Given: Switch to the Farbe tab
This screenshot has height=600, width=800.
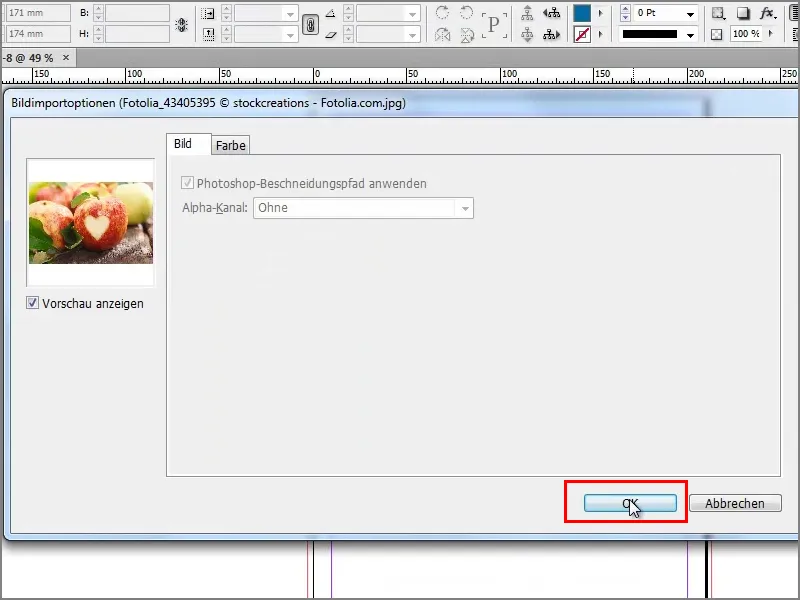Looking at the screenshot, I should (231, 146).
